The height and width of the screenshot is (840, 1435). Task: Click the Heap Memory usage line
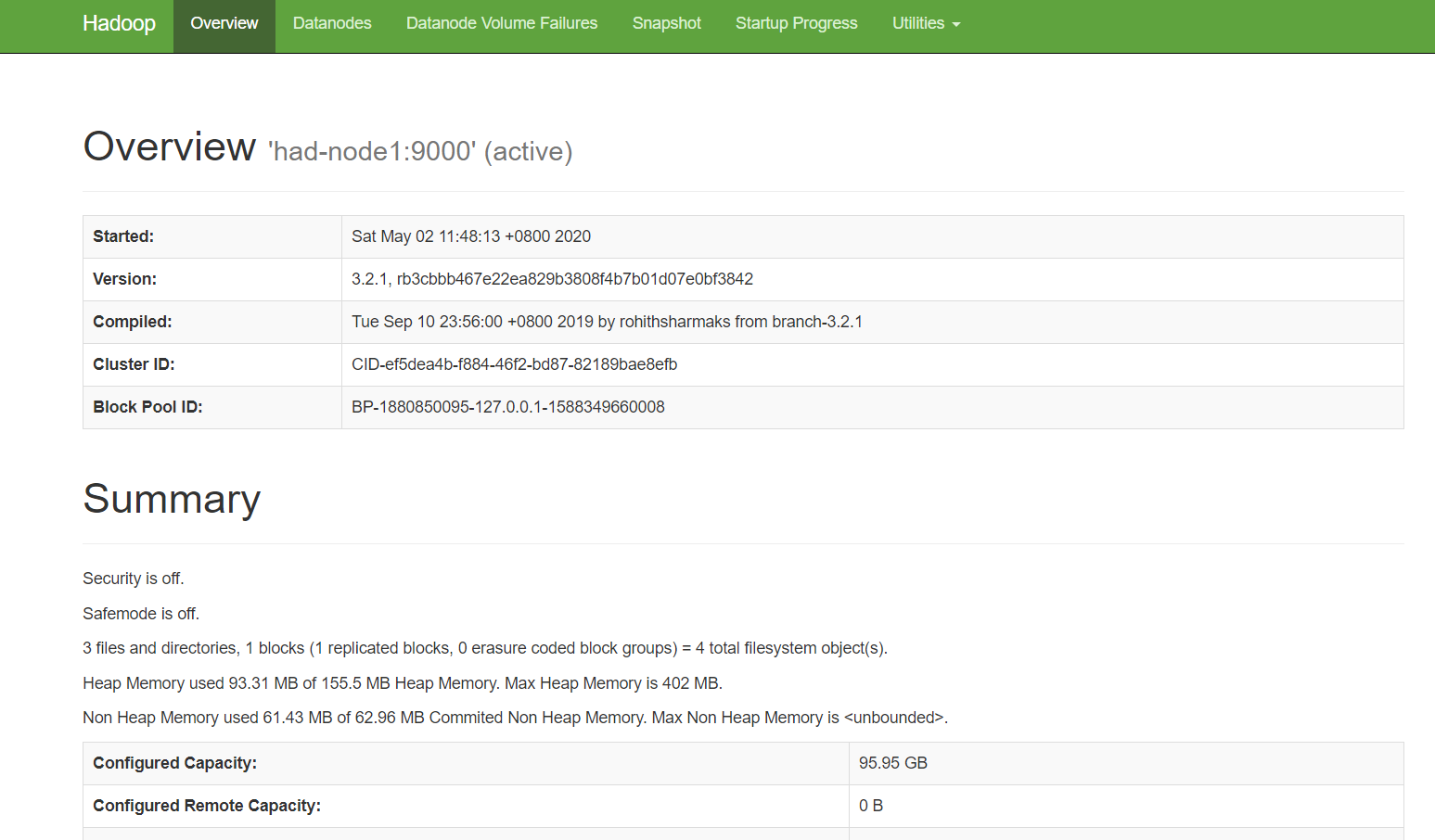pos(403,683)
